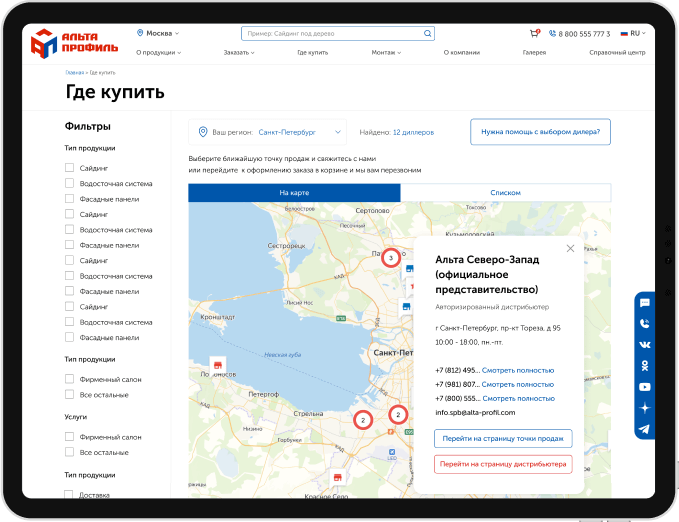Viewport: 679px width, 522px height.
Task: Open the Санкт-Петербург region dropdown
Action: [267, 132]
